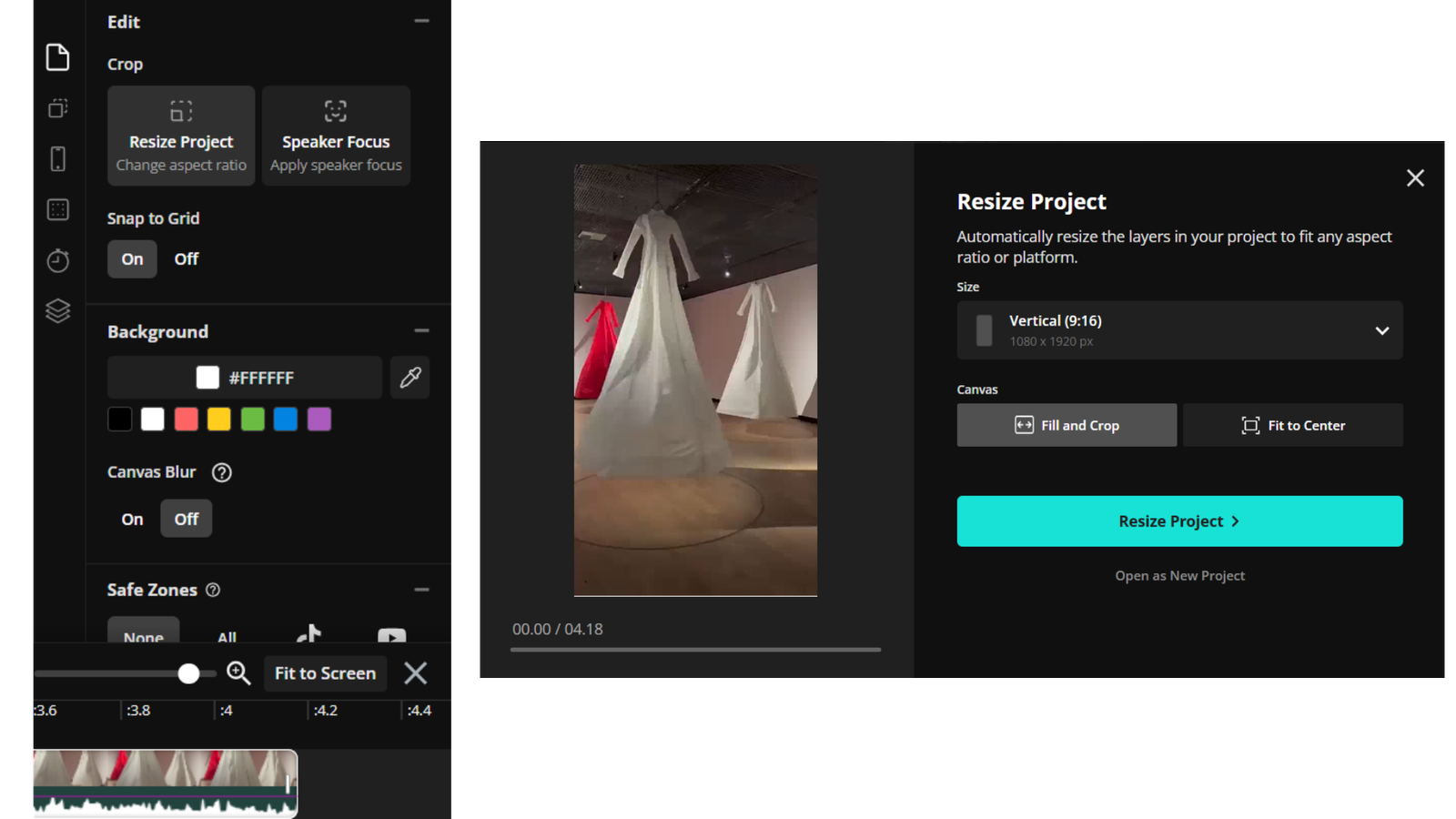Select the None safe zone option
Viewport: 1456px width, 819px height.
point(143,634)
